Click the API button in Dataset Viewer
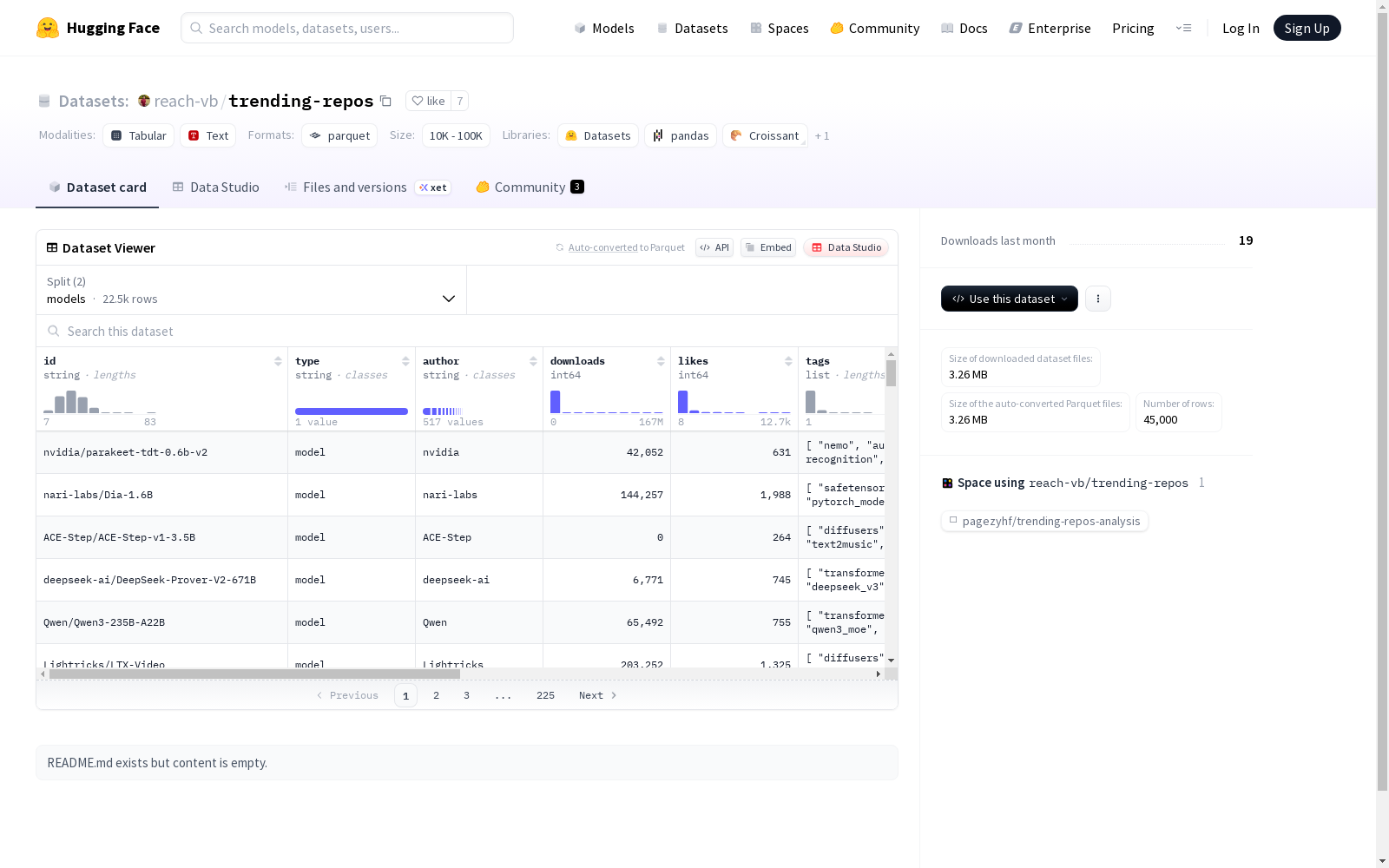 click(x=714, y=247)
